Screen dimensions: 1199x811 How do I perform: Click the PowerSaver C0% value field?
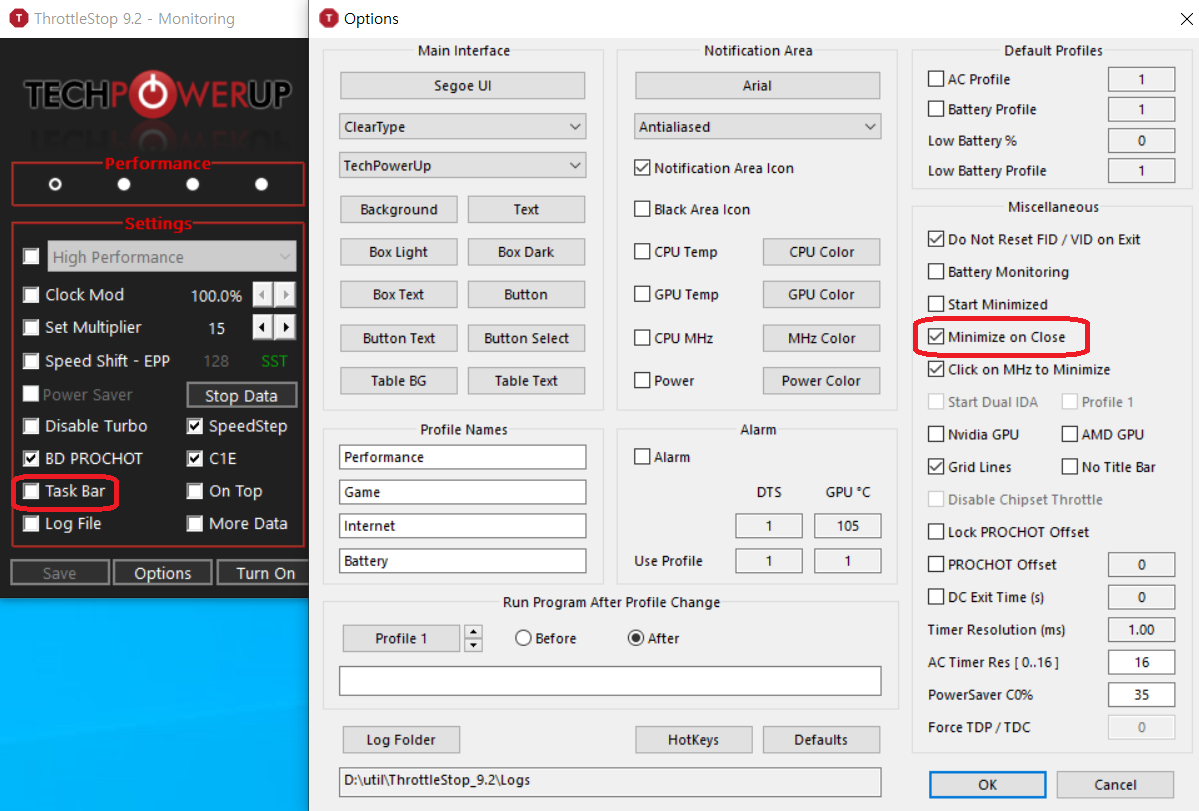pyautogui.click(x=1141, y=695)
